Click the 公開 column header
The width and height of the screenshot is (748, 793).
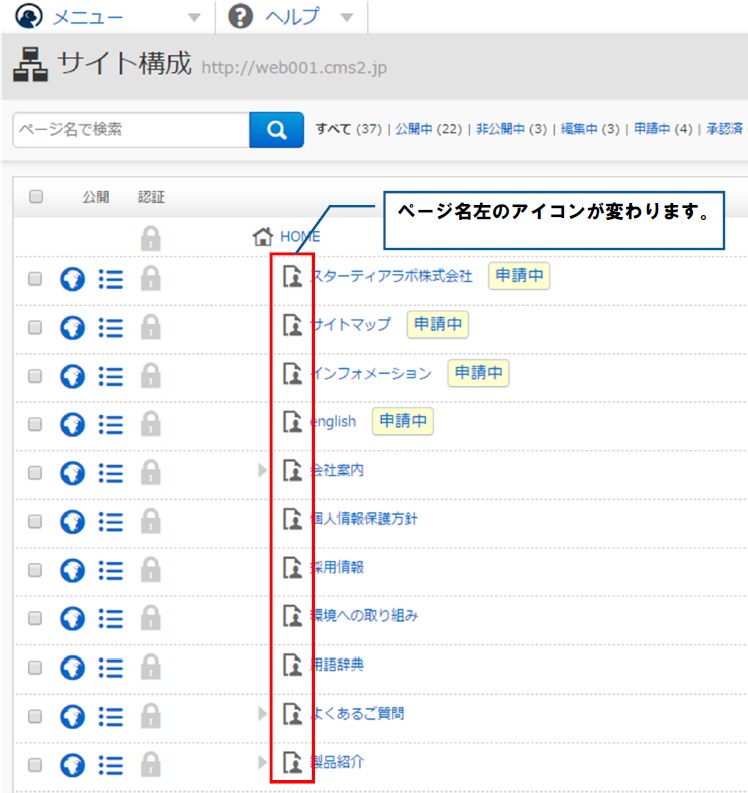pyautogui.click(x=96, y=197)
